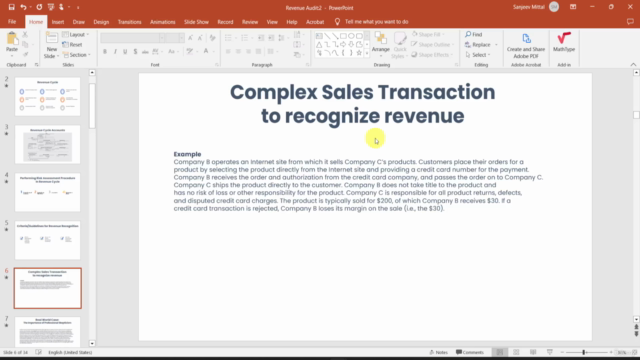Open the Undo history dropdown arrow
The width and height of the screenshot is (640, 360).
click(30, 7)
